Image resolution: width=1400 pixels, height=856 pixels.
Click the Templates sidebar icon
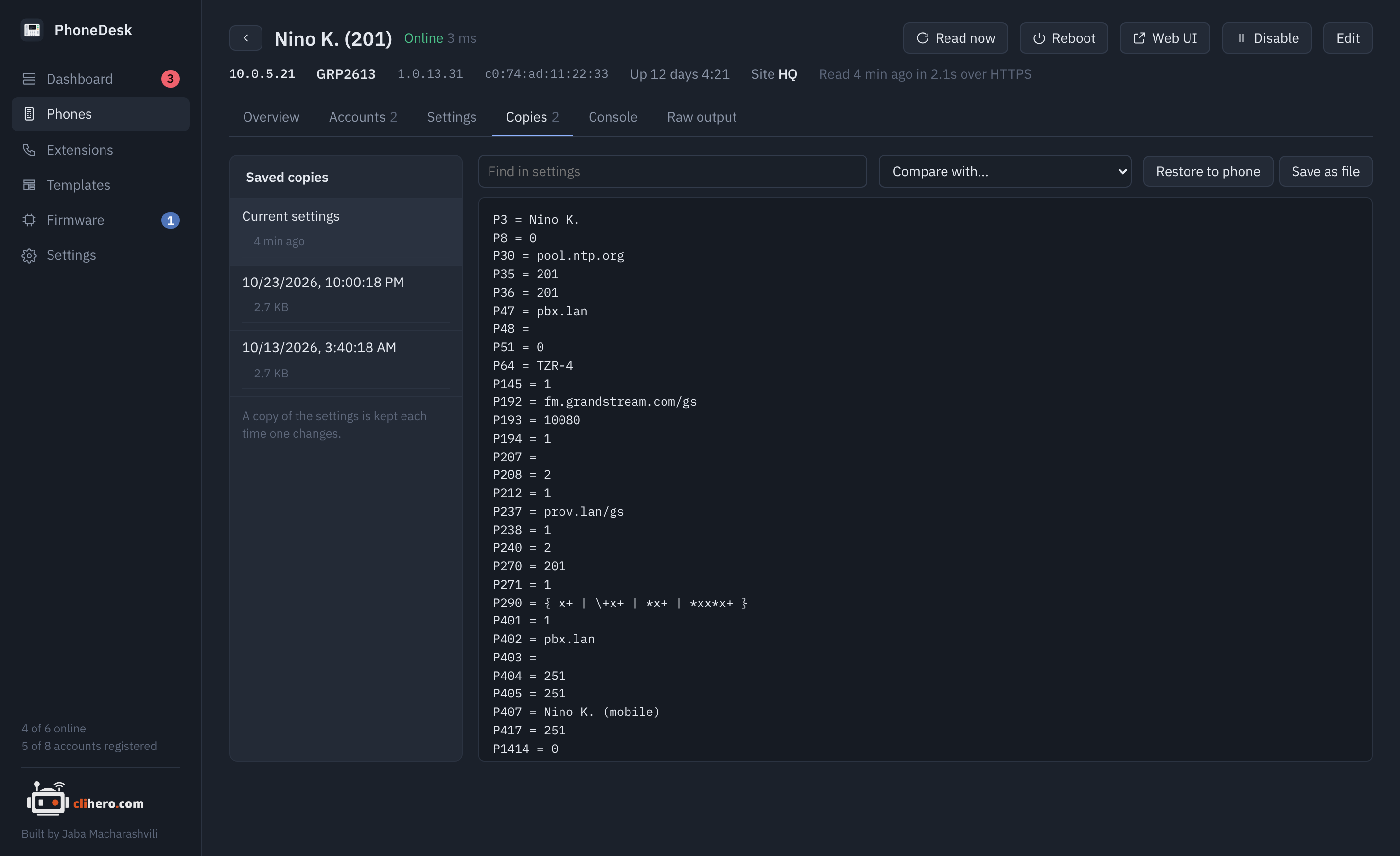coord(29,185)
